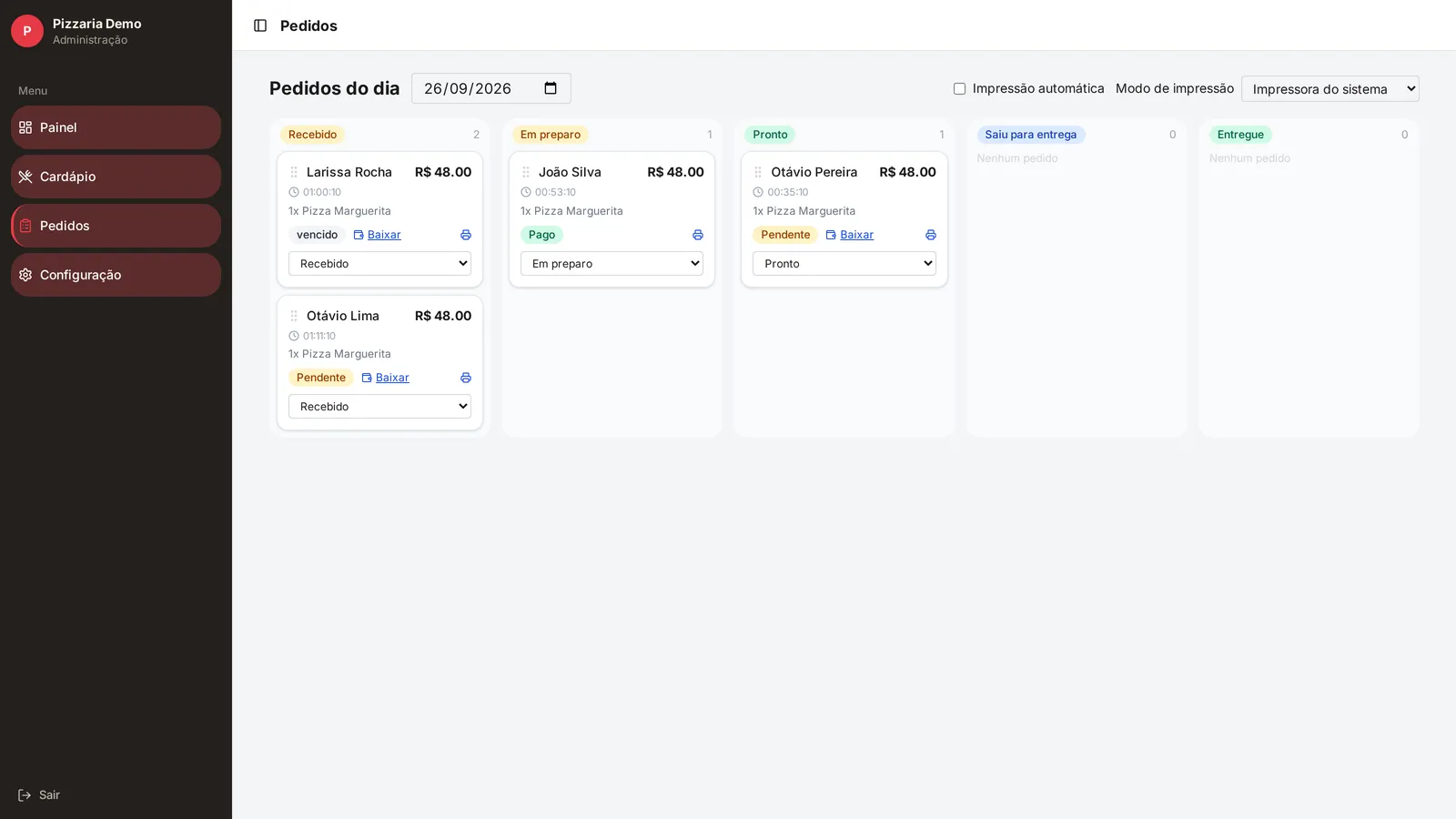Open Otávio Pereira's order status dropdown
Screen dimensions: 1456x819
(844, 264)
